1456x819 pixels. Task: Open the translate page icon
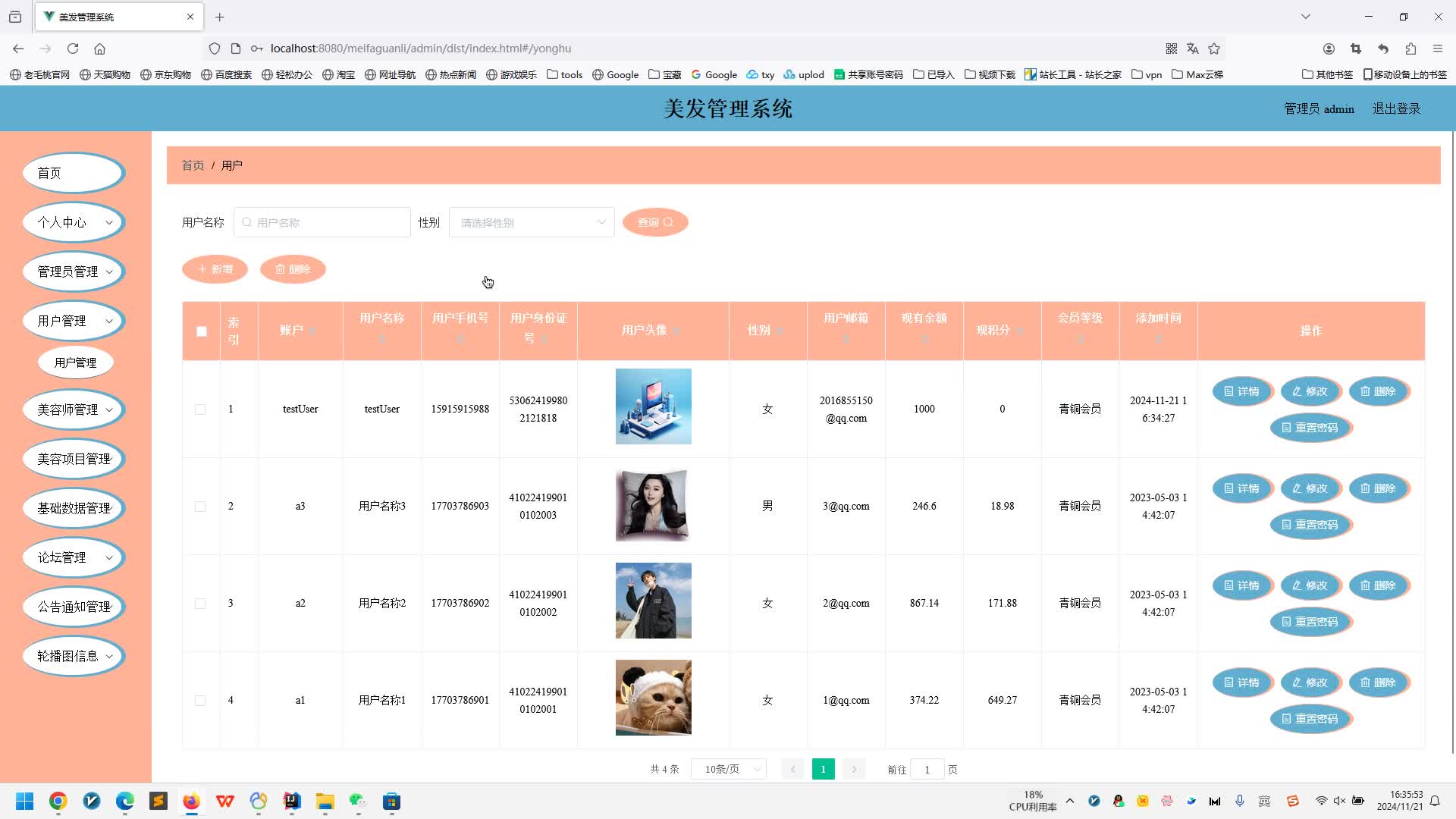1193,49
